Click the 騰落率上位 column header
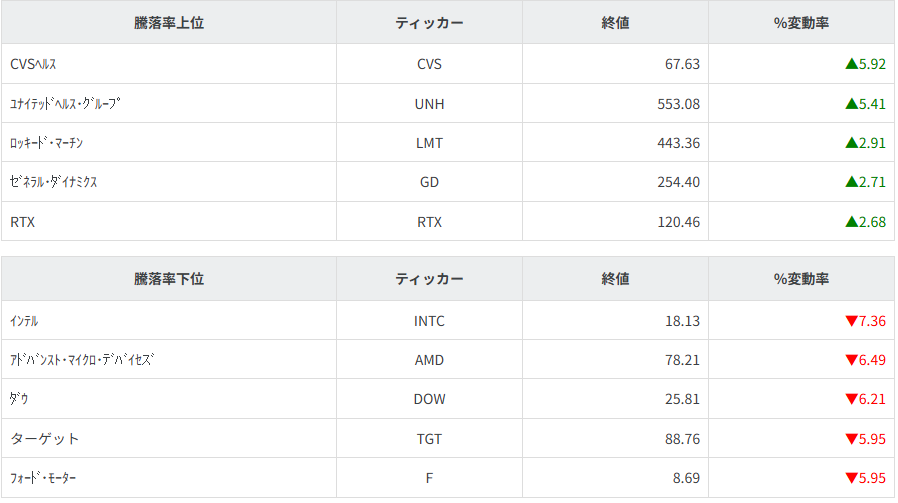The height and width of the screenshot is (503, 898). pyautogui.click(x=169, y=23)
